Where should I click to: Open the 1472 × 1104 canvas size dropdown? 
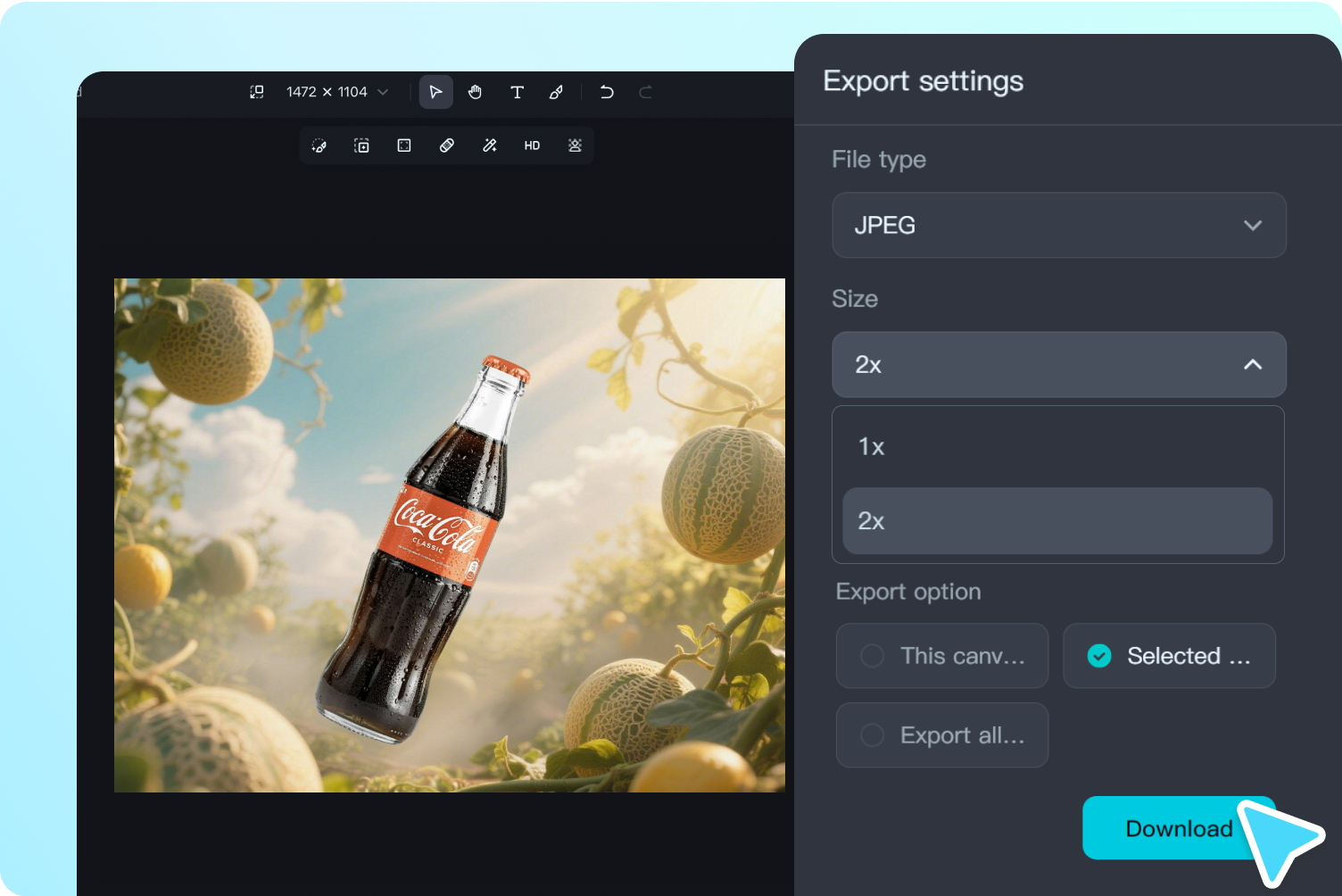point(337,92)
